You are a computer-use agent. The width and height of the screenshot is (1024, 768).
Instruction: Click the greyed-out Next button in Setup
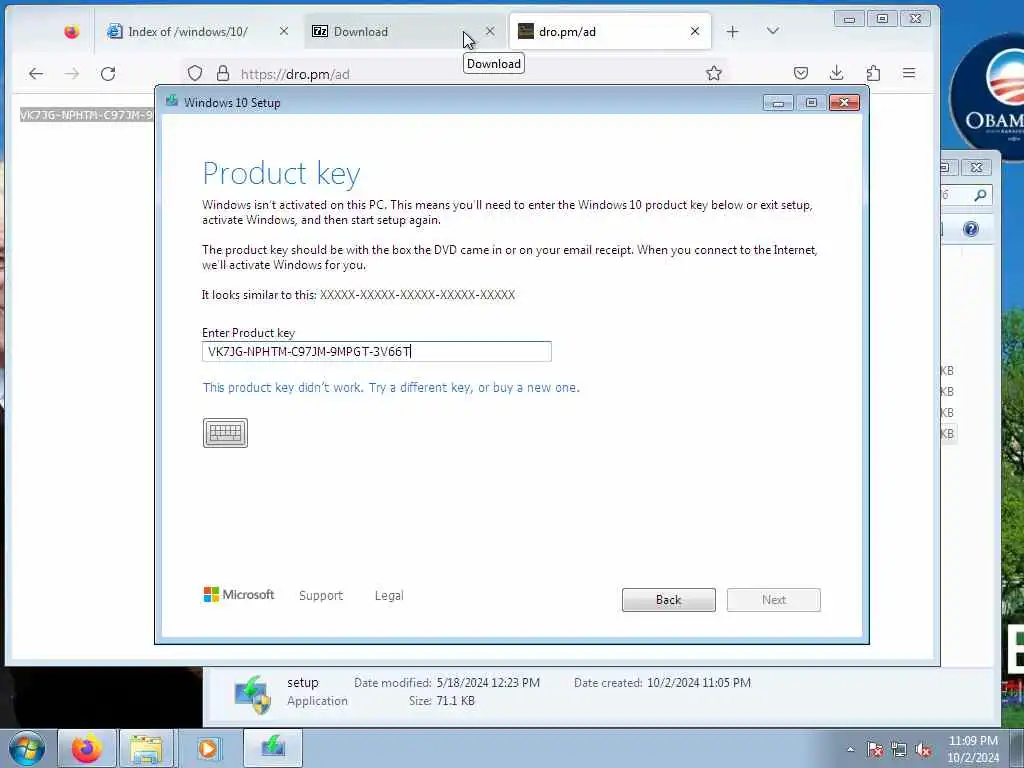click(773, 600)
